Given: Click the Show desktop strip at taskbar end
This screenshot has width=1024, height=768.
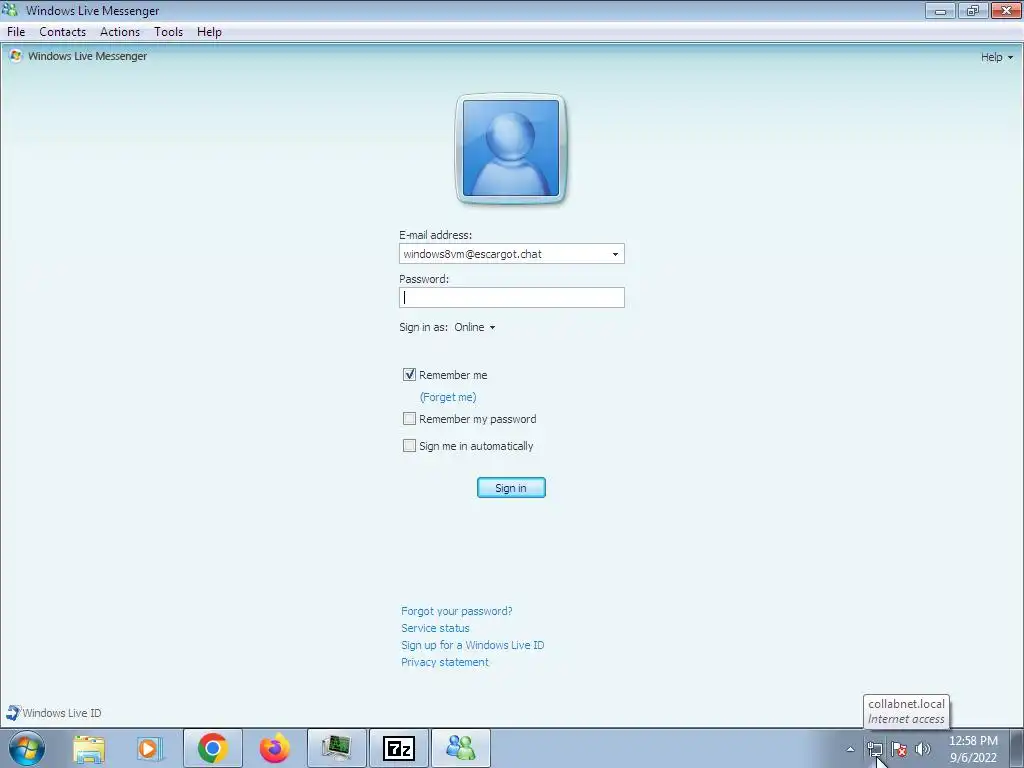Looking at the screenshot, I should [x=1017, y=748].
